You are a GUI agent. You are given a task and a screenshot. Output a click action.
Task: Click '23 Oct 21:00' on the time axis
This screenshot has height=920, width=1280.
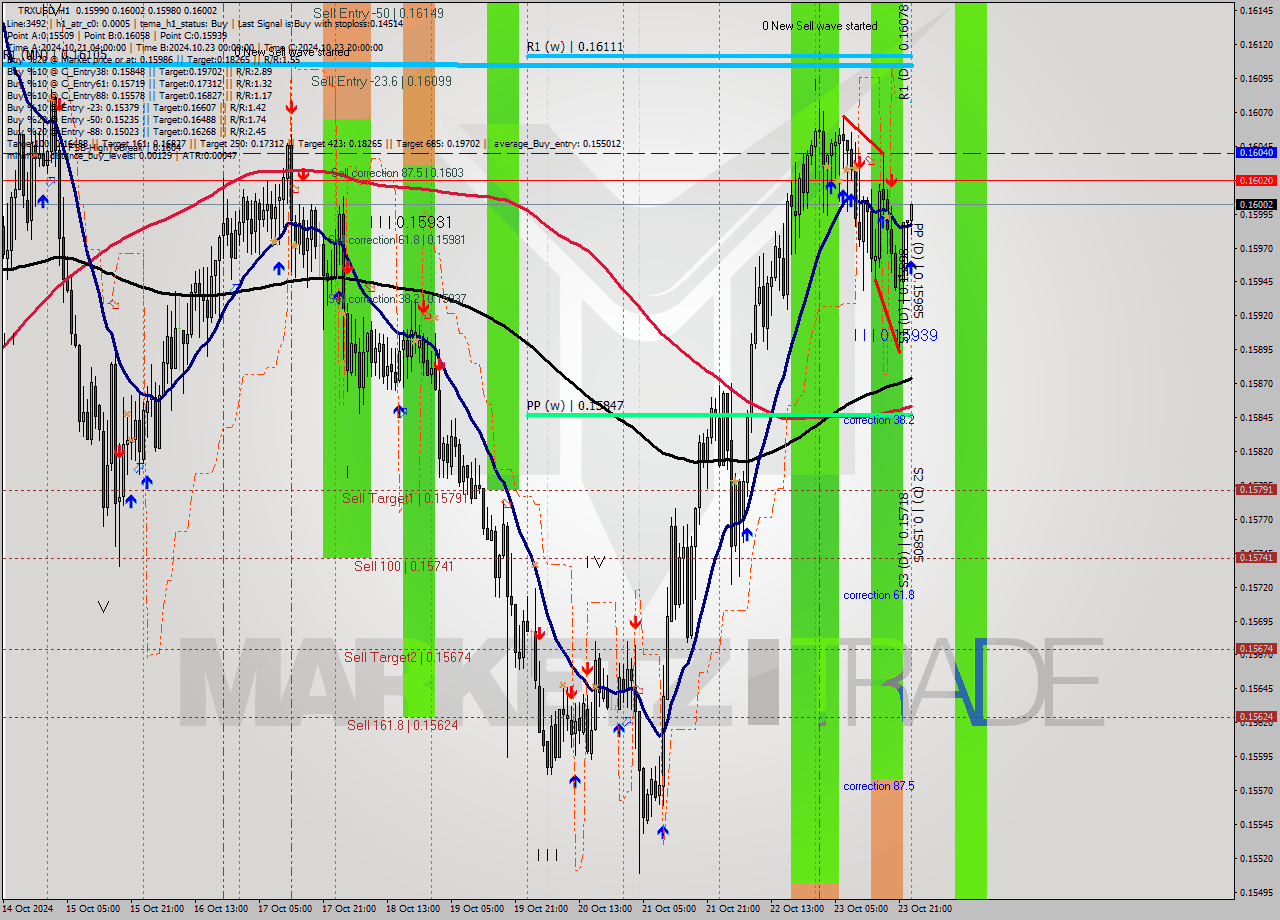pyautogui.click(x=924, y=909)
